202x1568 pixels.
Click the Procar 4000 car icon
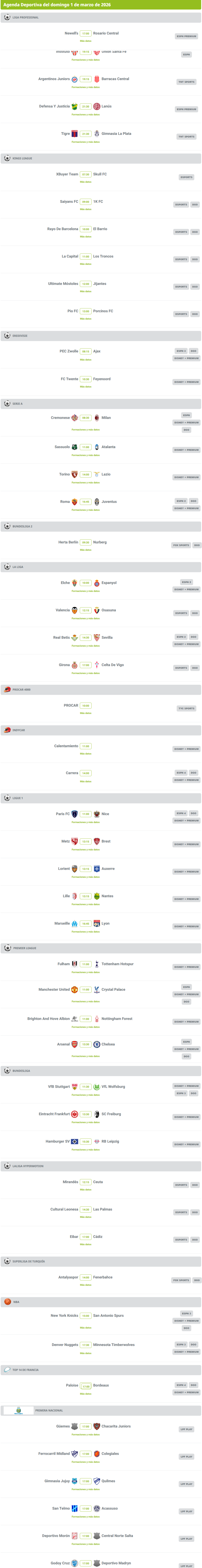[x=7, y=690]
